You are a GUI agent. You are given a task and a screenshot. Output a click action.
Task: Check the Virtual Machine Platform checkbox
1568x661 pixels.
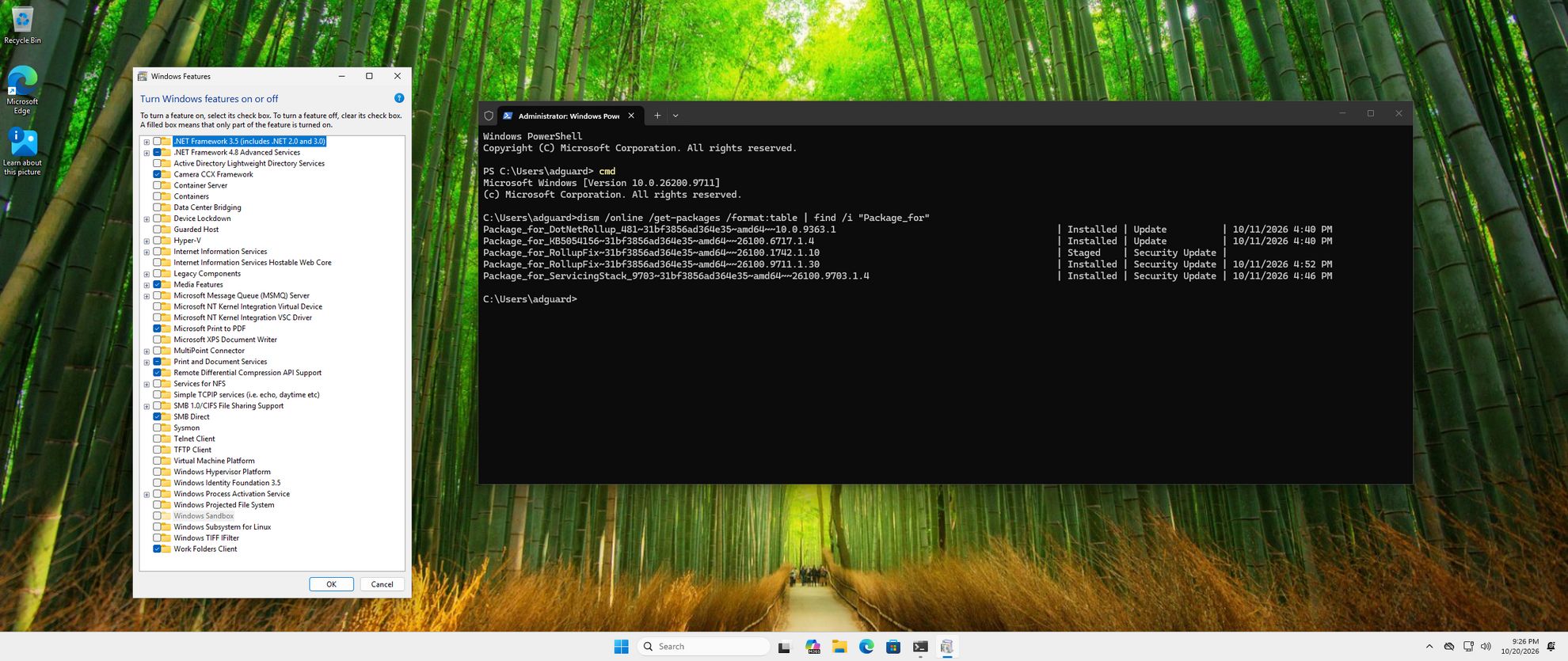[x=157, y=461]
